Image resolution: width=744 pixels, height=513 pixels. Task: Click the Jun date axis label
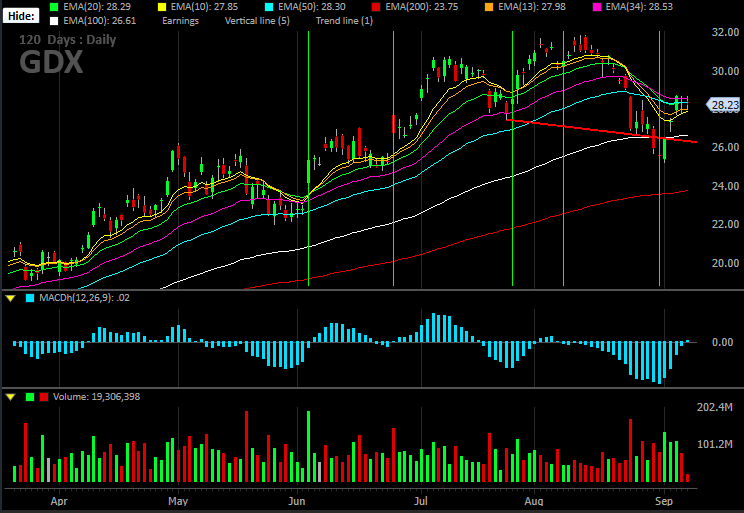[297, 501]
